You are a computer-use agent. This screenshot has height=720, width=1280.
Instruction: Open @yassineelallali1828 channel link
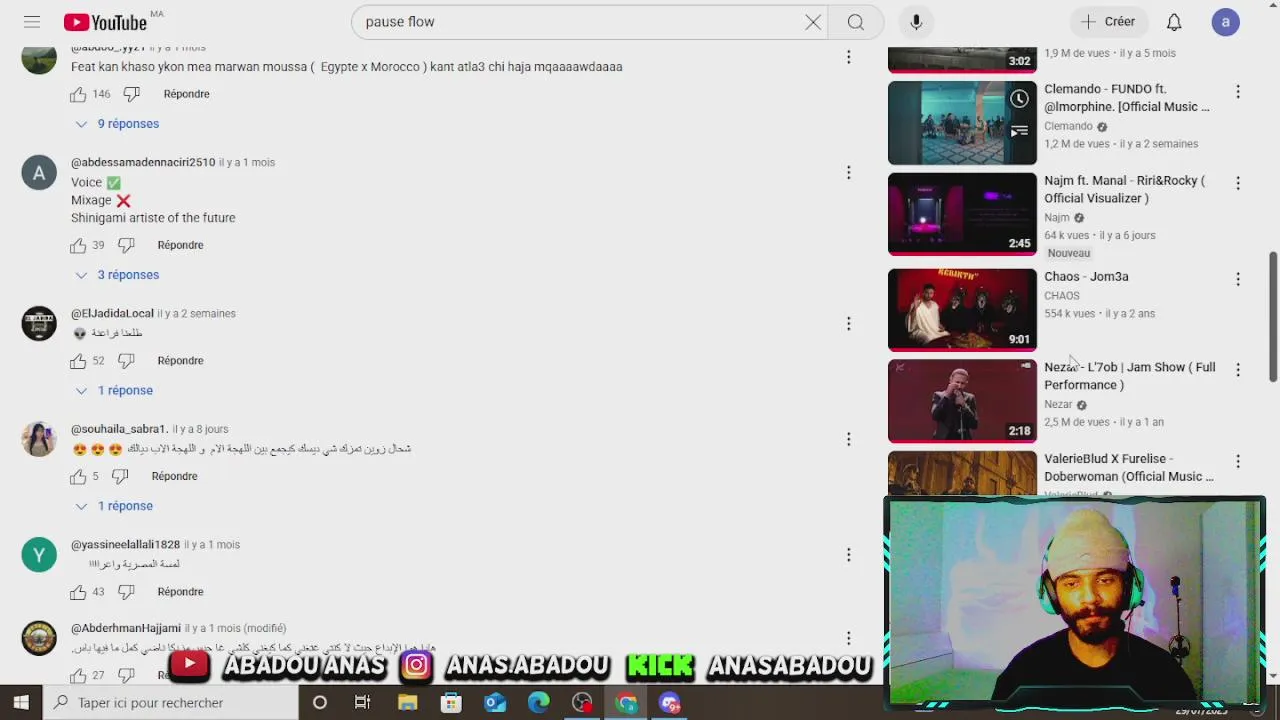click(125, 545)
